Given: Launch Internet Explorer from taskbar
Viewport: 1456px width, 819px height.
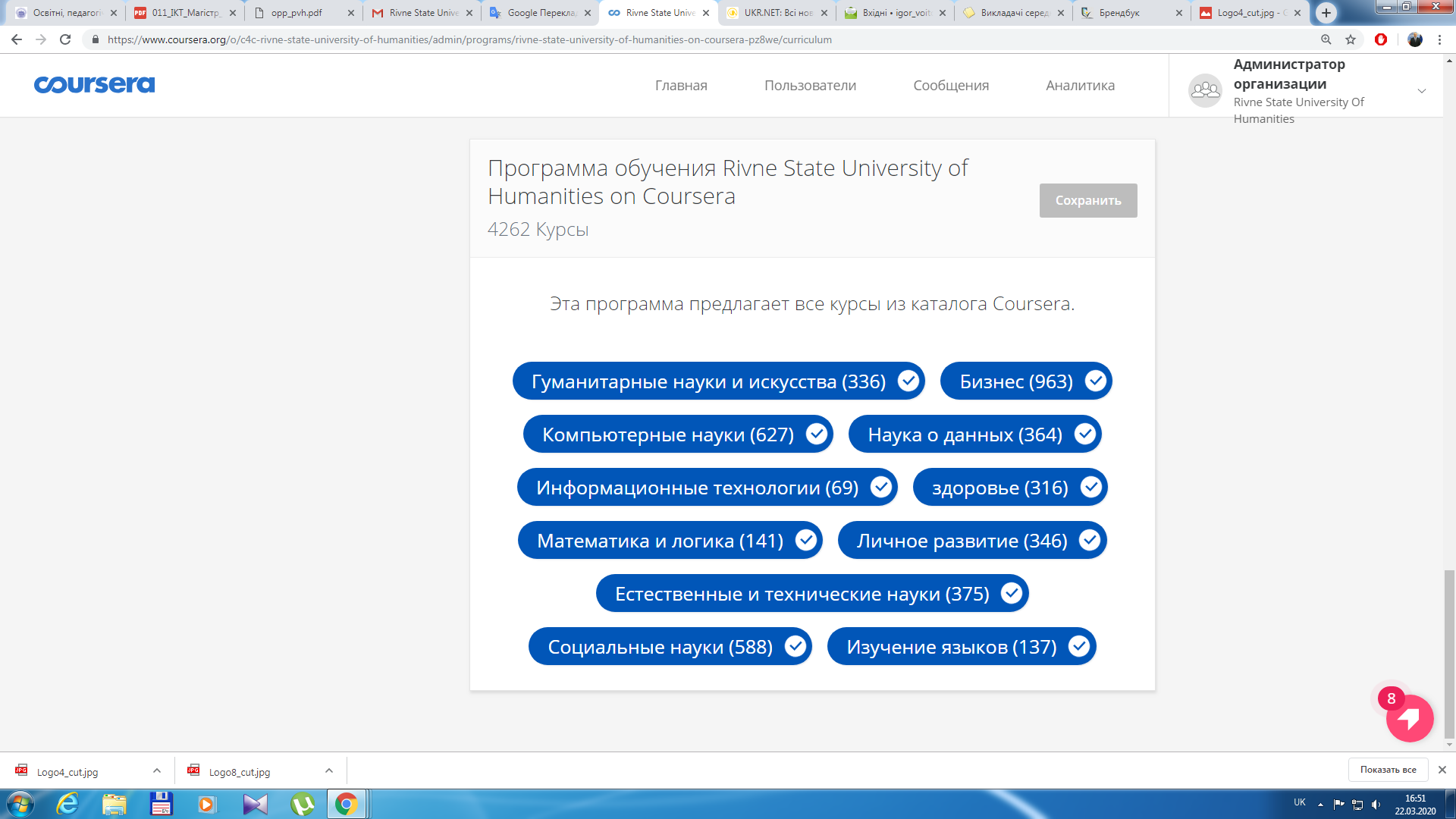Looking at the screenshot, I should pos(67,804).
